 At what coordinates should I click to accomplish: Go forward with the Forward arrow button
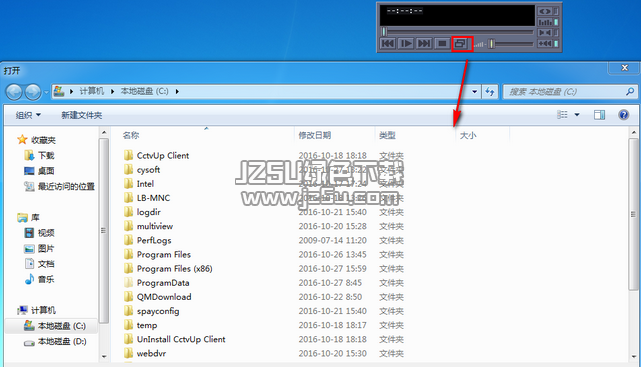(33, 92)
